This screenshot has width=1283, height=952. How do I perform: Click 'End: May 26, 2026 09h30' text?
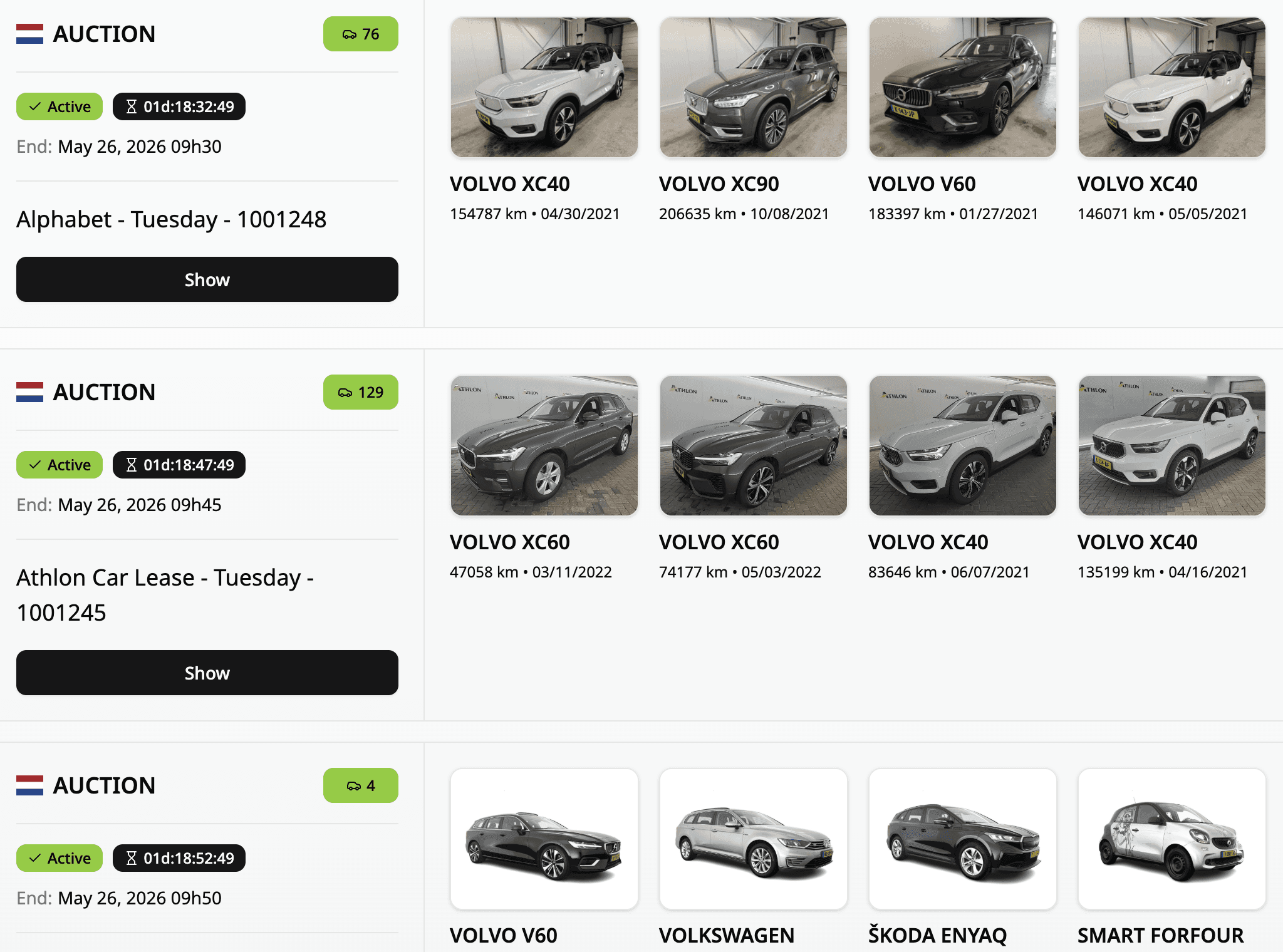pyautogui.click(x=119, y=147)
